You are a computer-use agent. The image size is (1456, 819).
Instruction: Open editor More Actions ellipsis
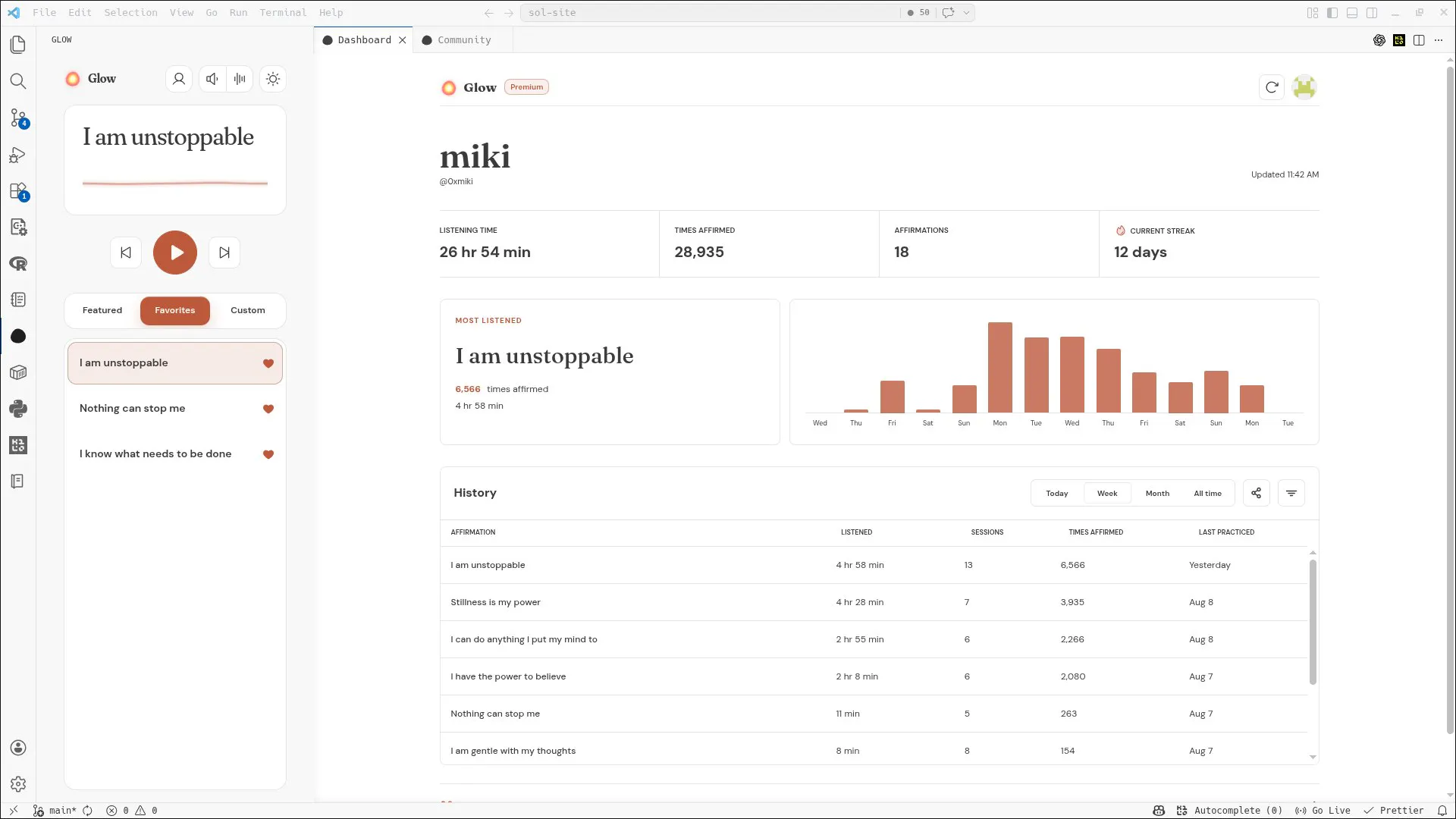[1439, 40]
